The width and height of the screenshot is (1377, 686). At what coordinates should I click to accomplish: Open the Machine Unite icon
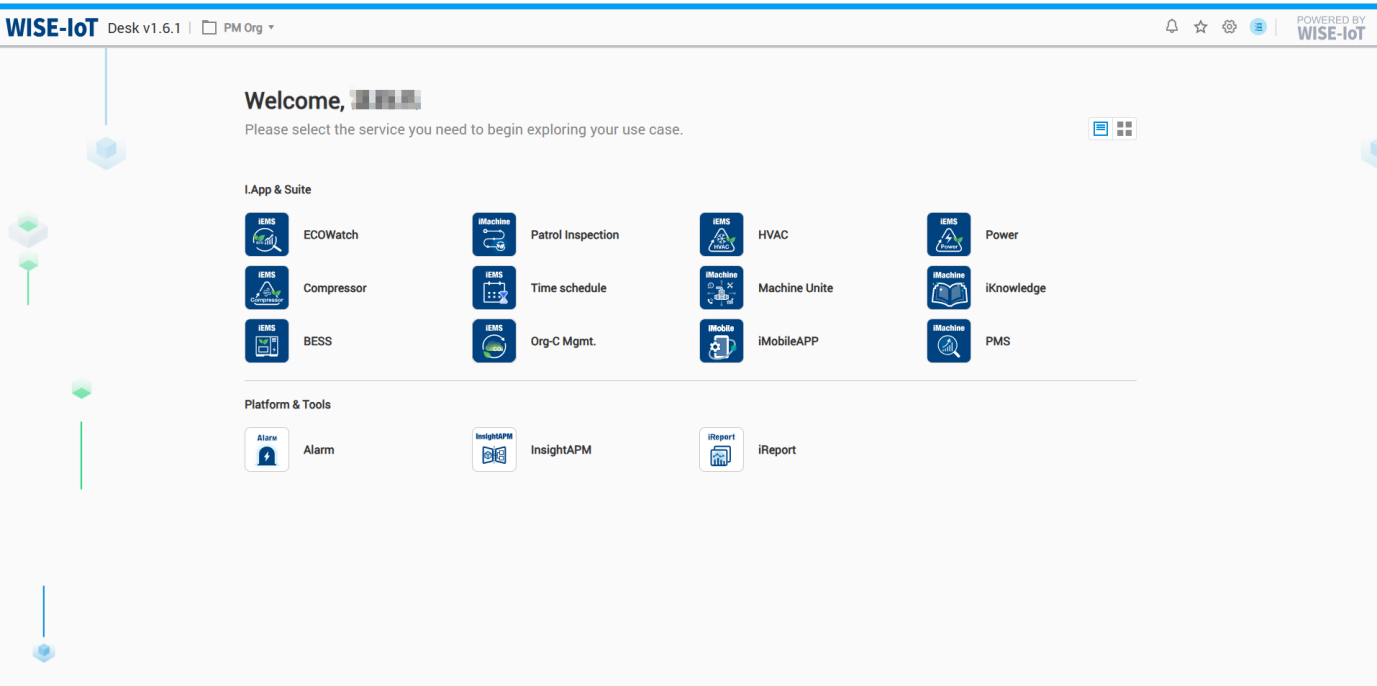(x=721, y=288)
